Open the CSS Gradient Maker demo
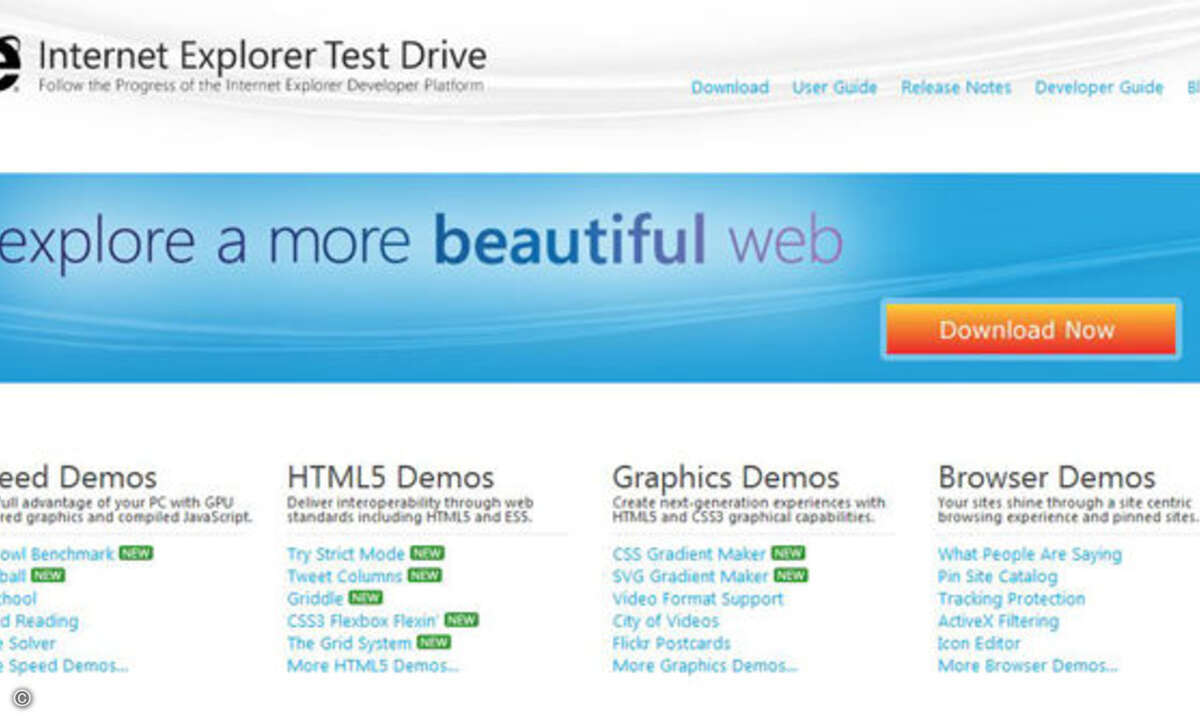Screen dimensions: 1200x720 [x=689, y=554]
